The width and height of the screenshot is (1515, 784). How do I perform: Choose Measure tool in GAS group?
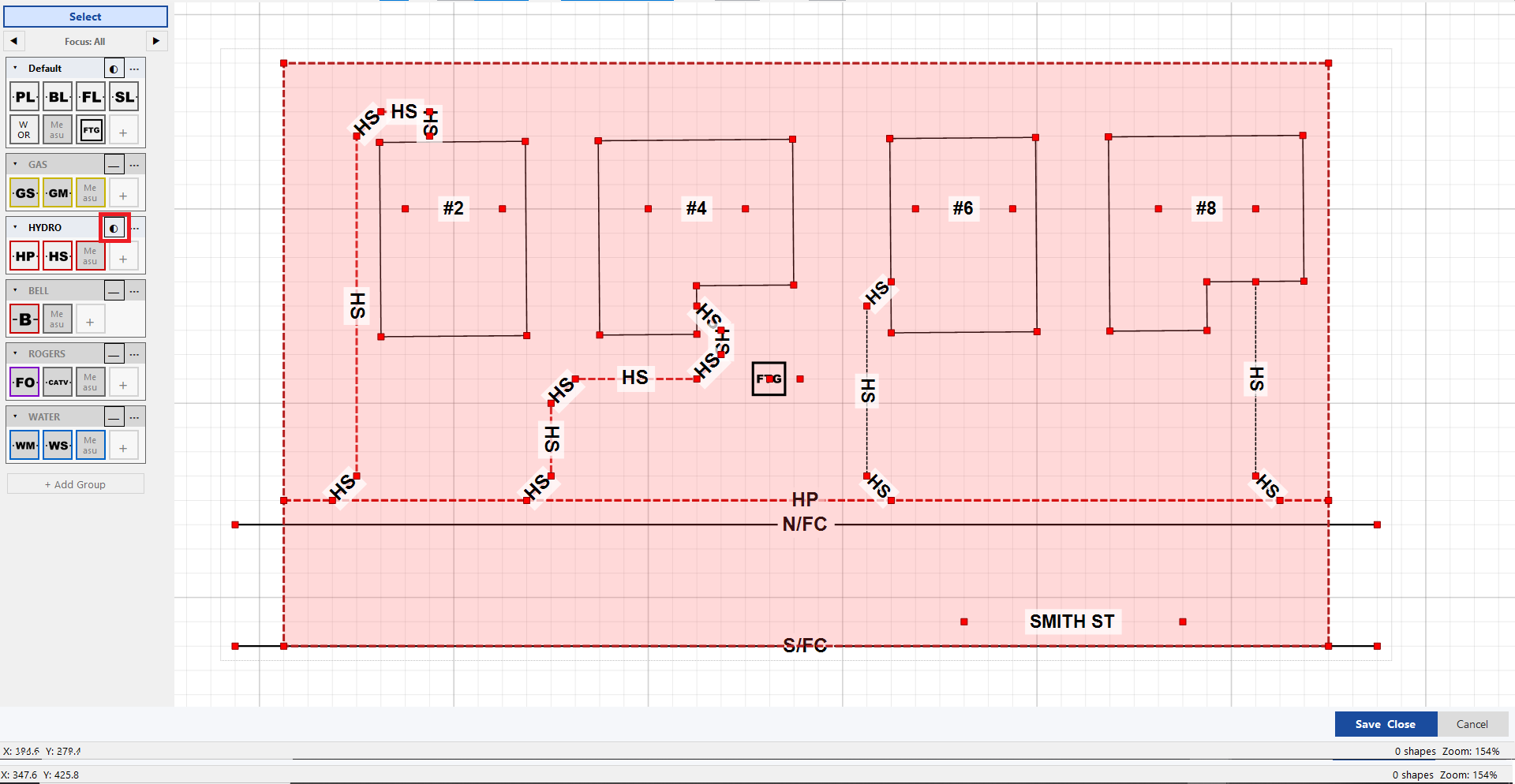pyautogui.click(x=91, y=192)
